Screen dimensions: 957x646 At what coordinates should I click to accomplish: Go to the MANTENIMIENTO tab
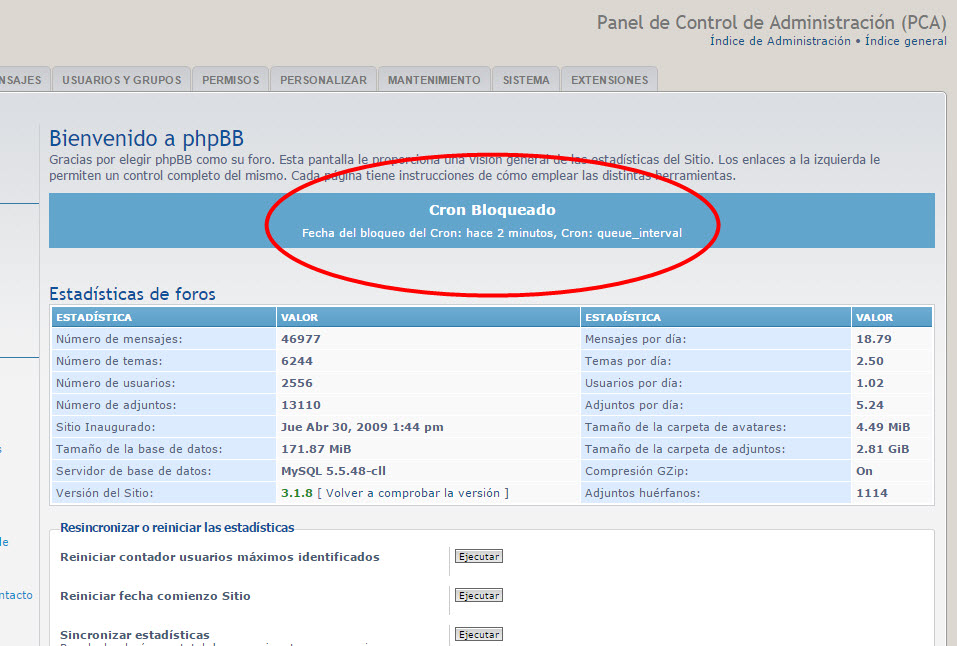click(434, 80)
